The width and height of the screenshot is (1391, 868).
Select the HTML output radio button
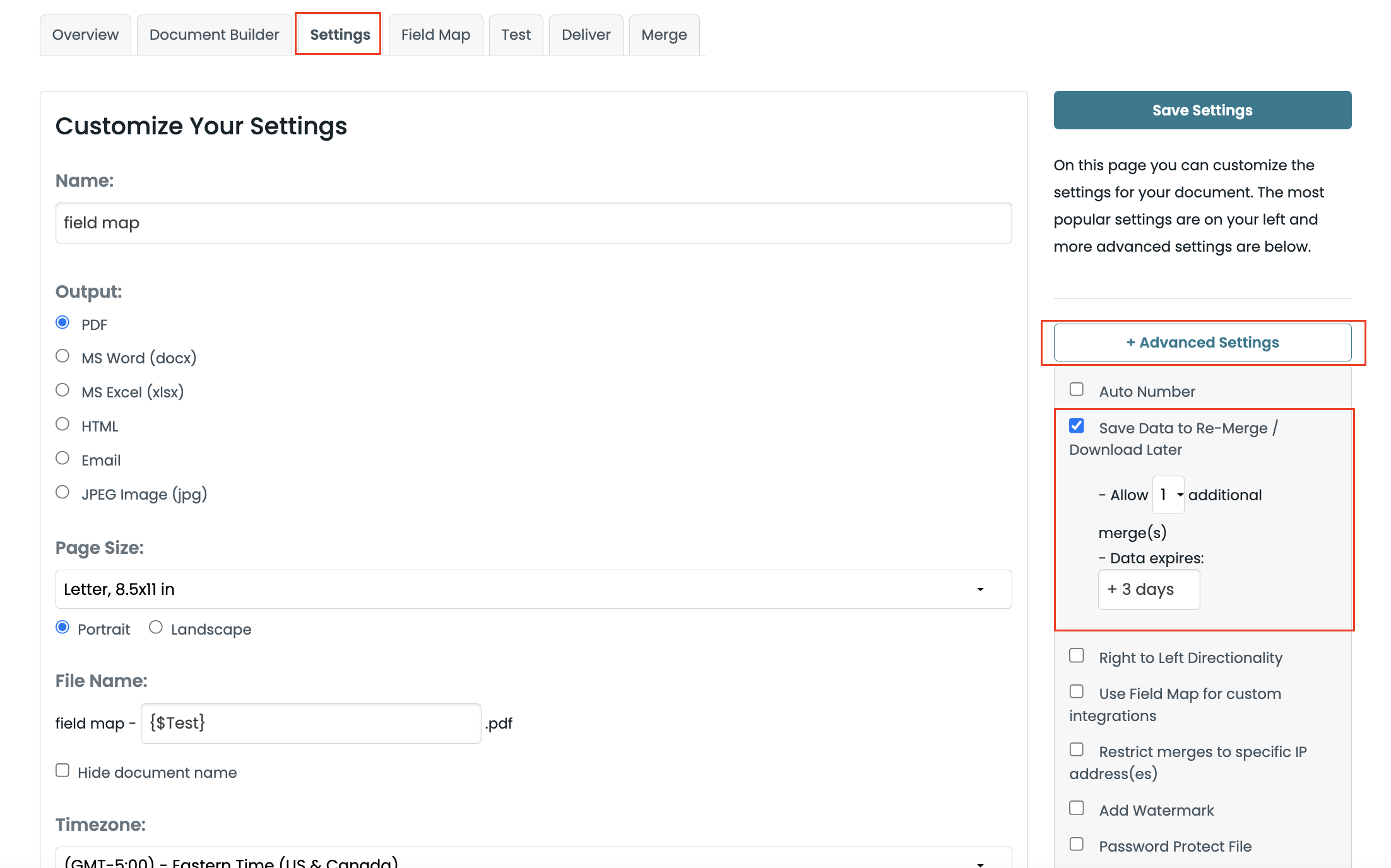62,425
